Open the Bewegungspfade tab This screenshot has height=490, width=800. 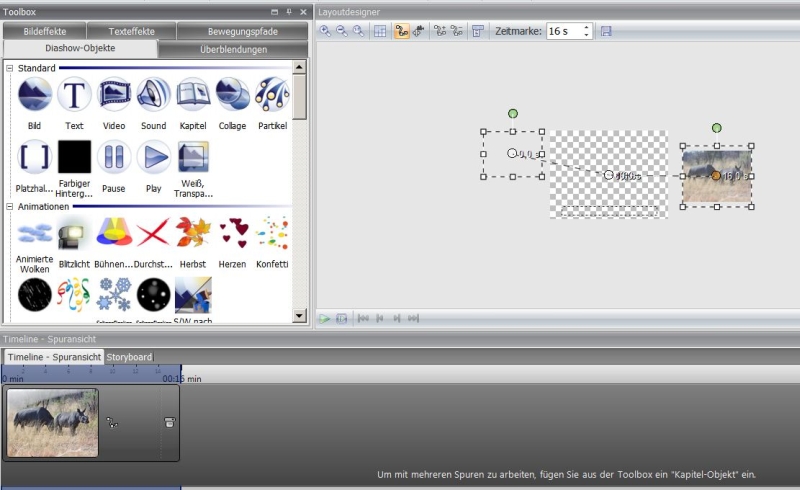[243, 31]
